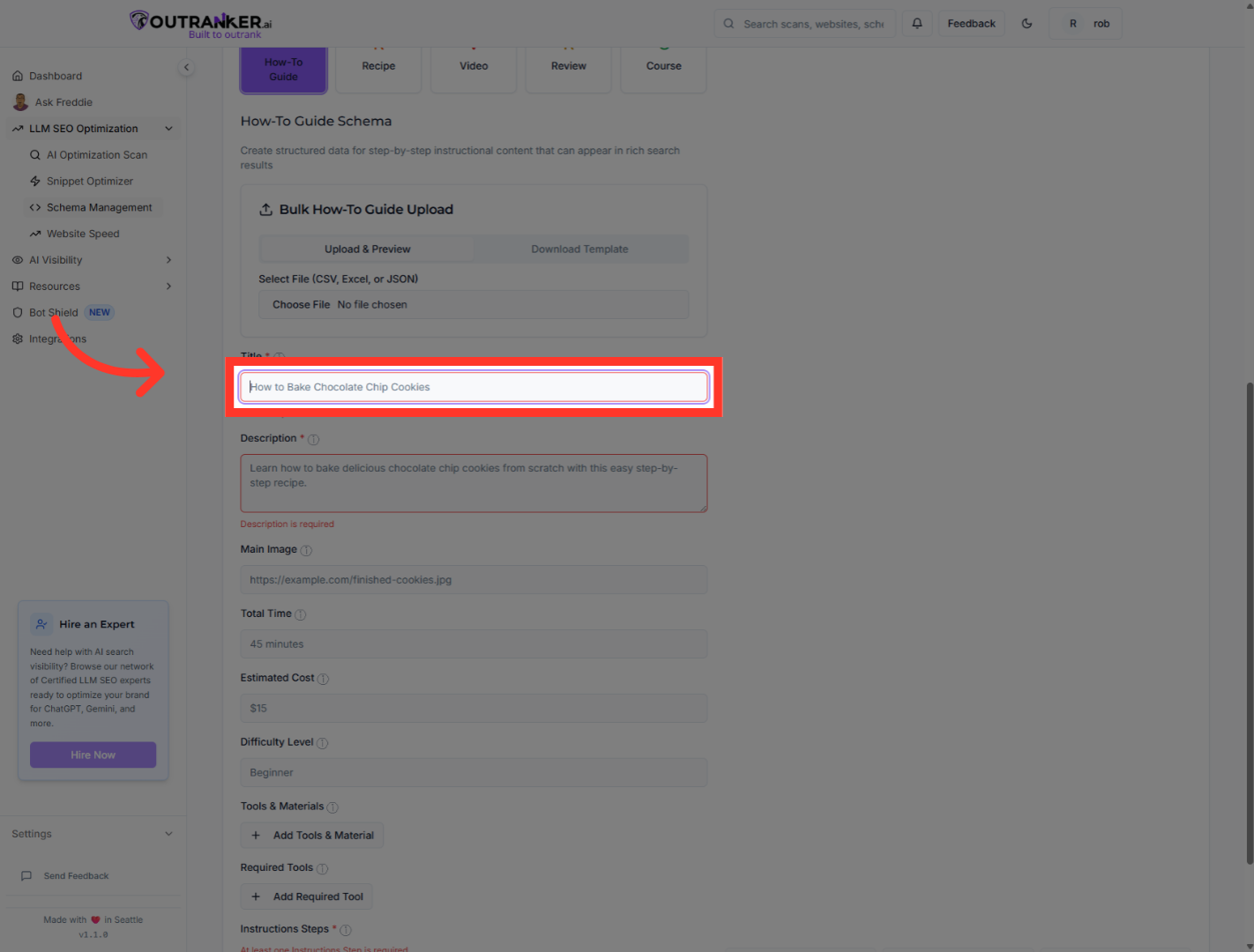
Task: Click Add Required Tool button
Action: (307, 897)
